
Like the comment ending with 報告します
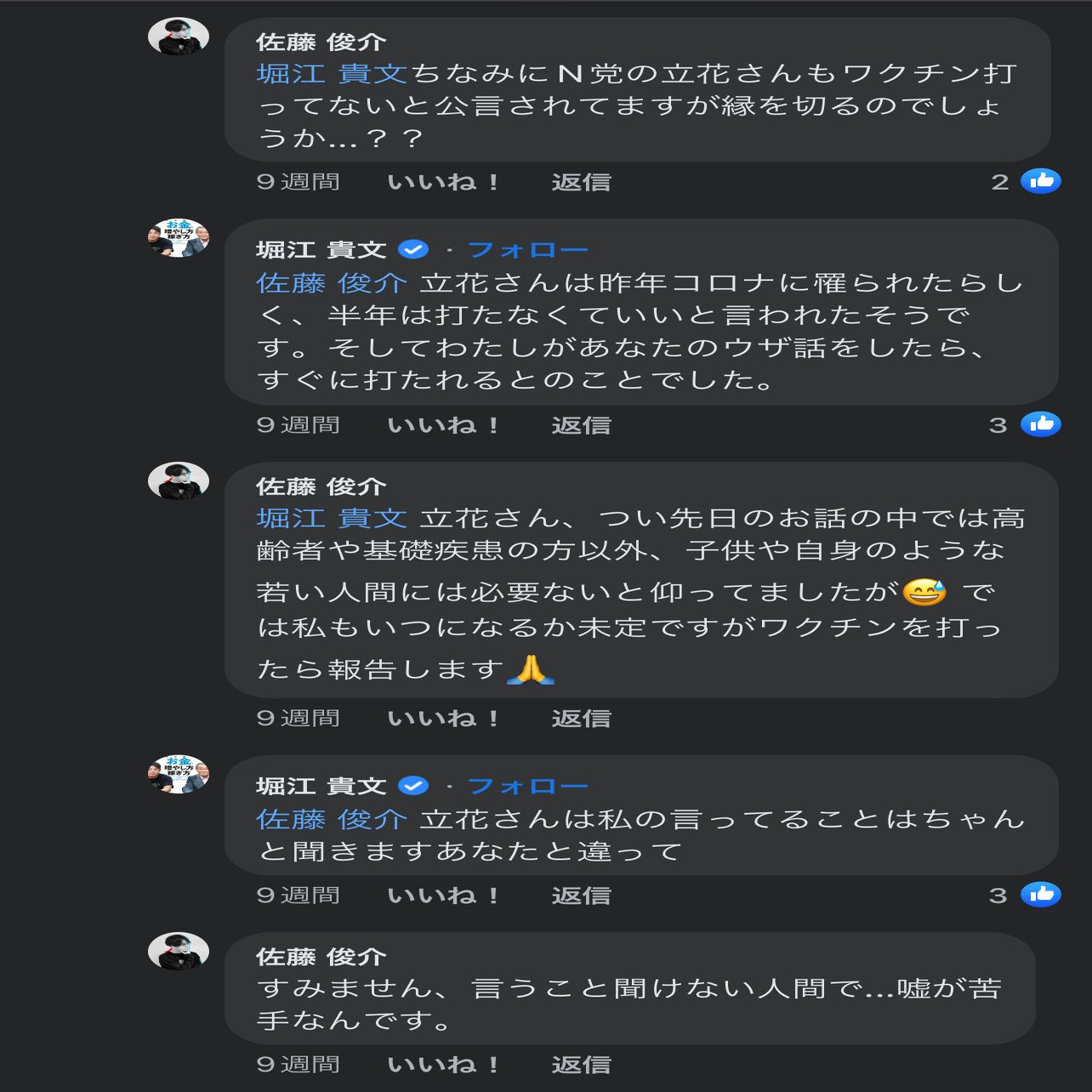click(442, 719)
